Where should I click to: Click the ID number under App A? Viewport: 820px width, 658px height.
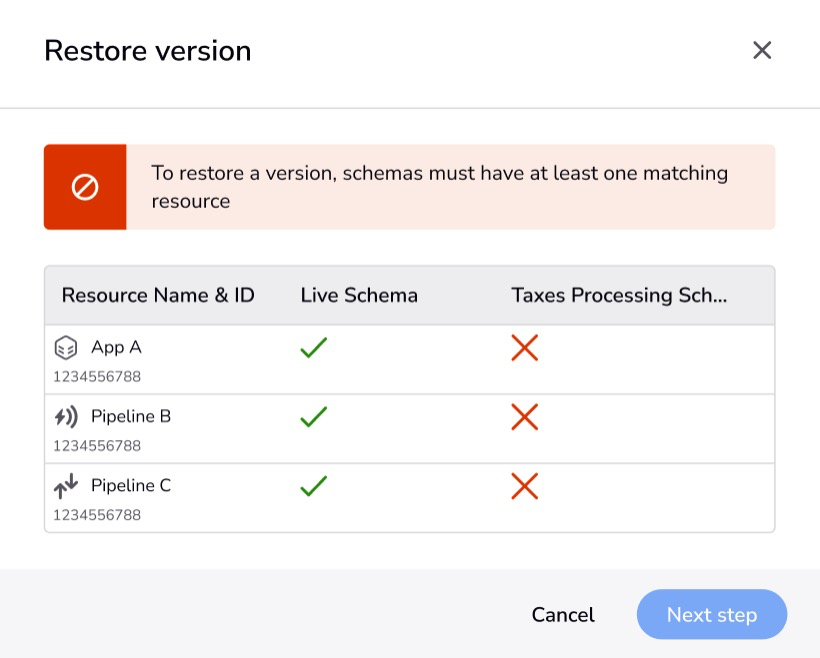coord(97,377)
